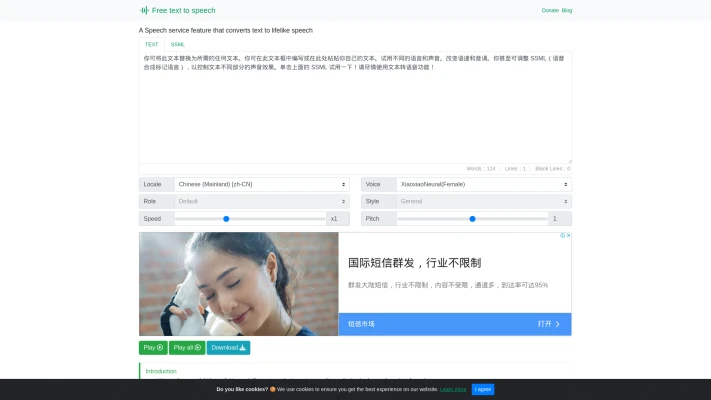Viewport: 711px width, 400px height.
Task: Open the cookie Learn more link
Action: click(453, 390)
